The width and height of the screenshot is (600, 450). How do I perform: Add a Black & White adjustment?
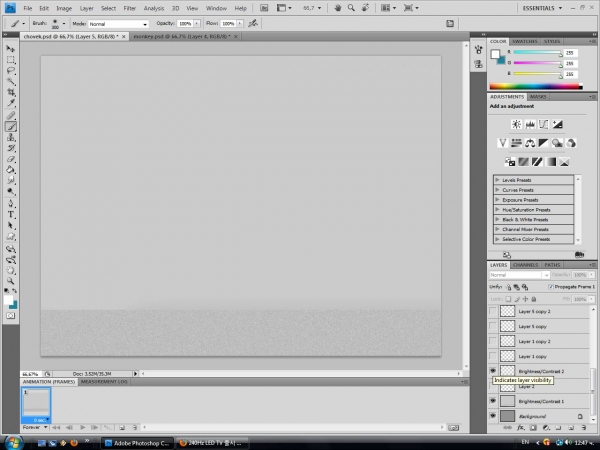543,143
